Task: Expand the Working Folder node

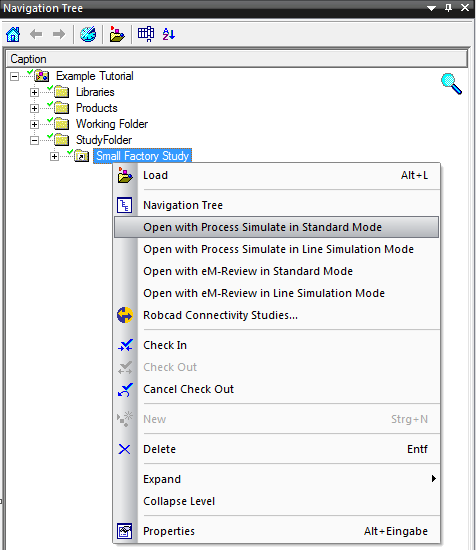Action: pyautogui.click(x=34, y=125)
